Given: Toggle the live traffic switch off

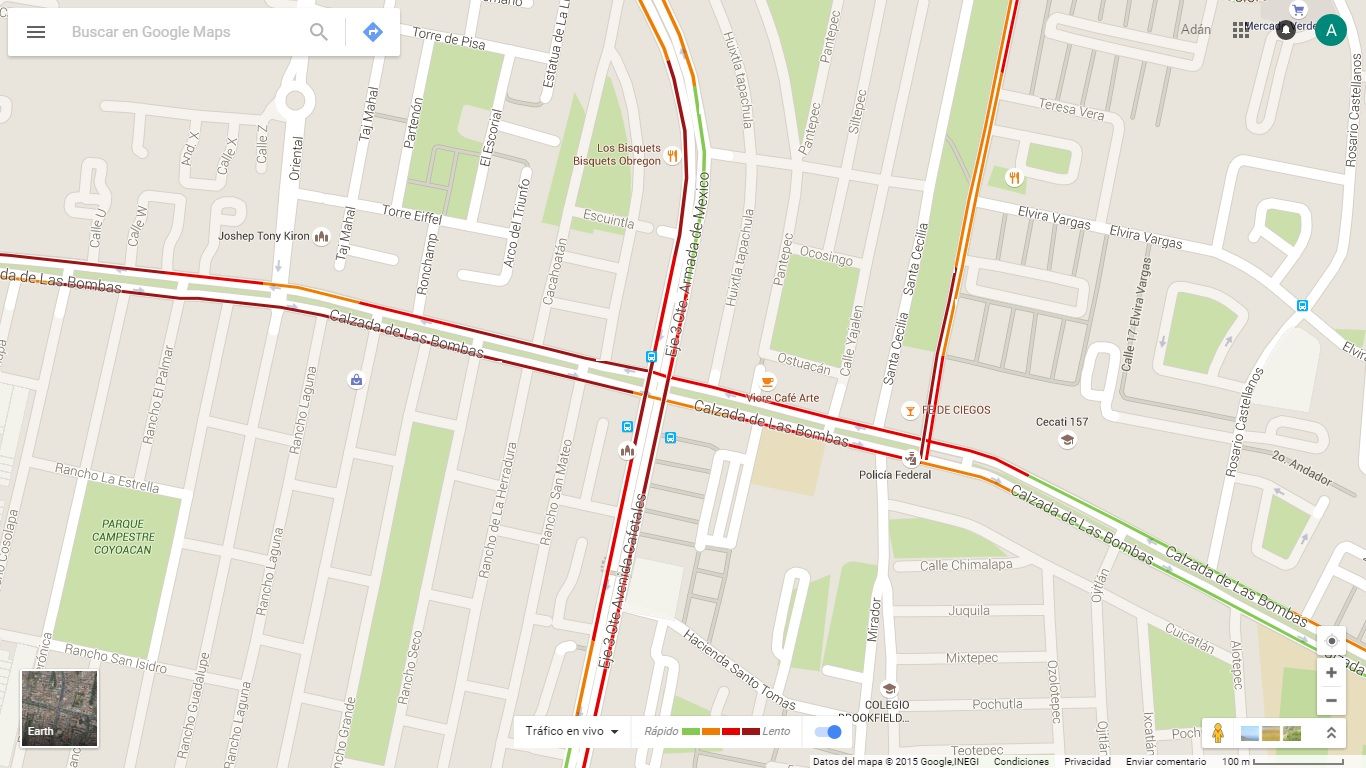Looking at the screenshot, I should point(828,732).
